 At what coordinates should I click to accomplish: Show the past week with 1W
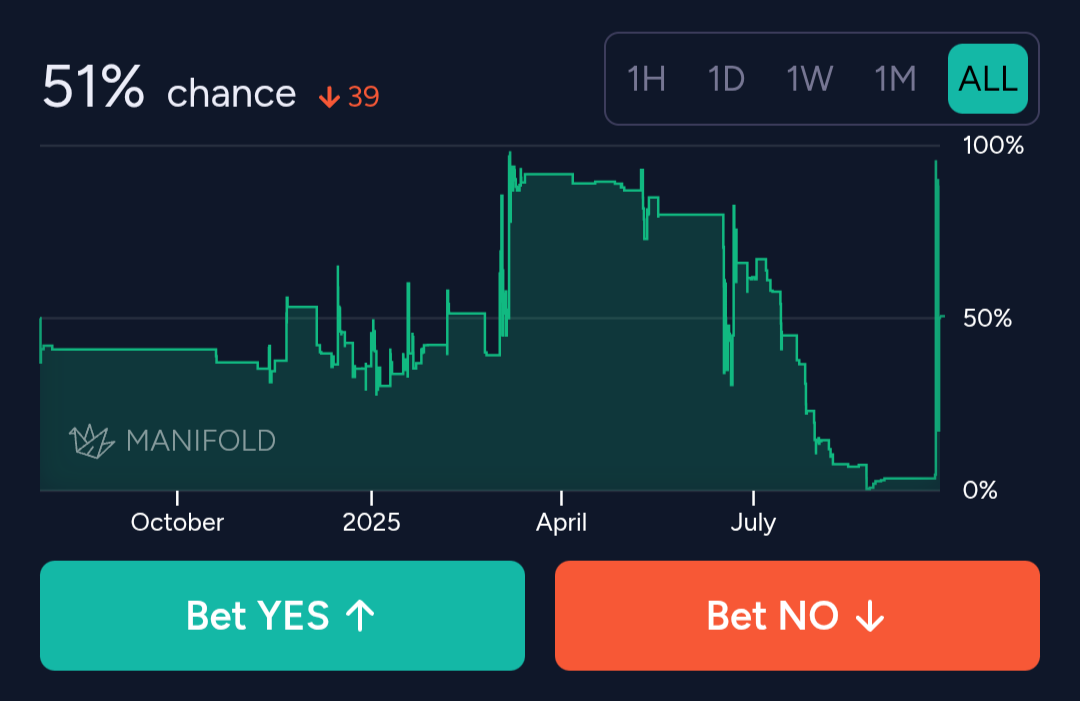[809, 79]
